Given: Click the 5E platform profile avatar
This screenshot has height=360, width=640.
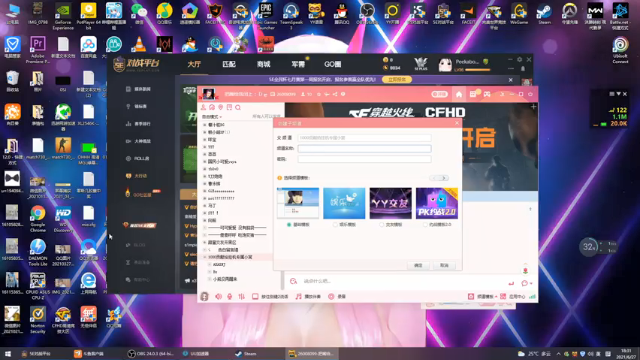Looking at the screenshot, I should pyautogui.click(x=445, y=64).
